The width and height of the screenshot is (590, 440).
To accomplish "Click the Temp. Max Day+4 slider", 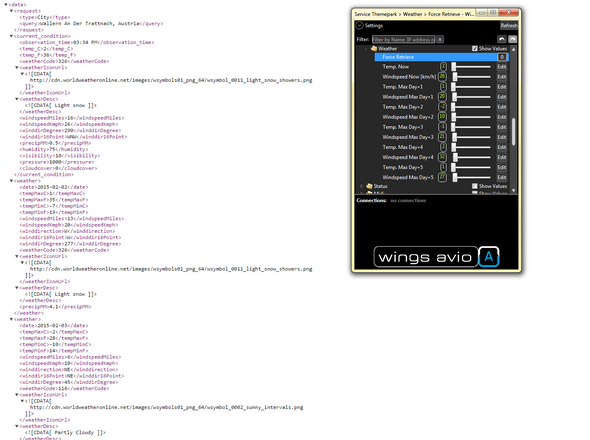I will [x=471, y=147].
